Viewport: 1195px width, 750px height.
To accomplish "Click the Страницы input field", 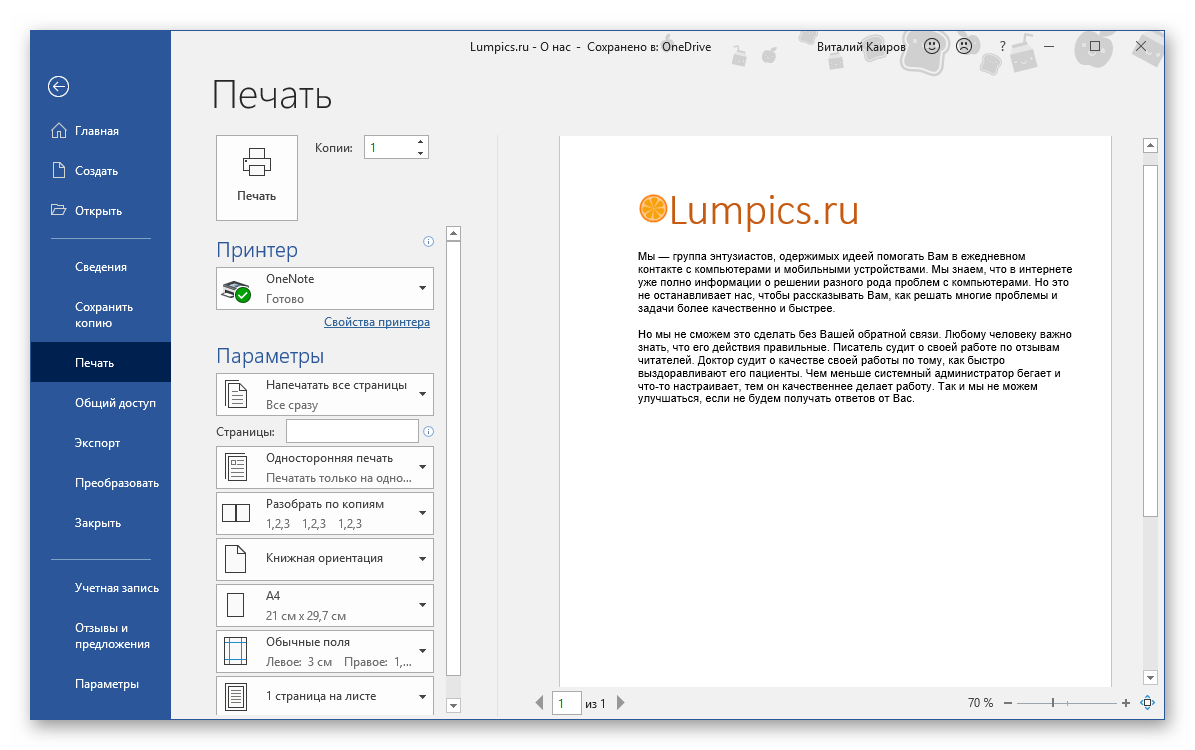I will click(x=352, y=431).
